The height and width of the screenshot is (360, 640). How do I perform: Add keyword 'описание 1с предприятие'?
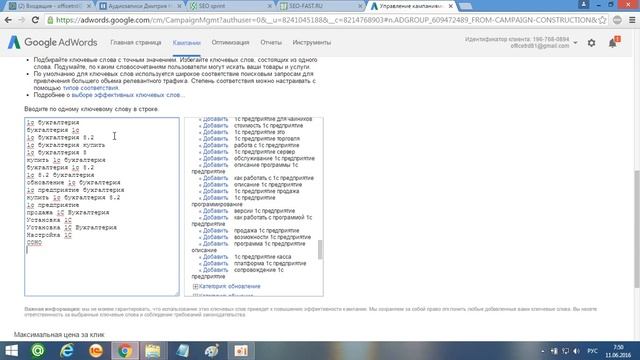tap(215, 184)
